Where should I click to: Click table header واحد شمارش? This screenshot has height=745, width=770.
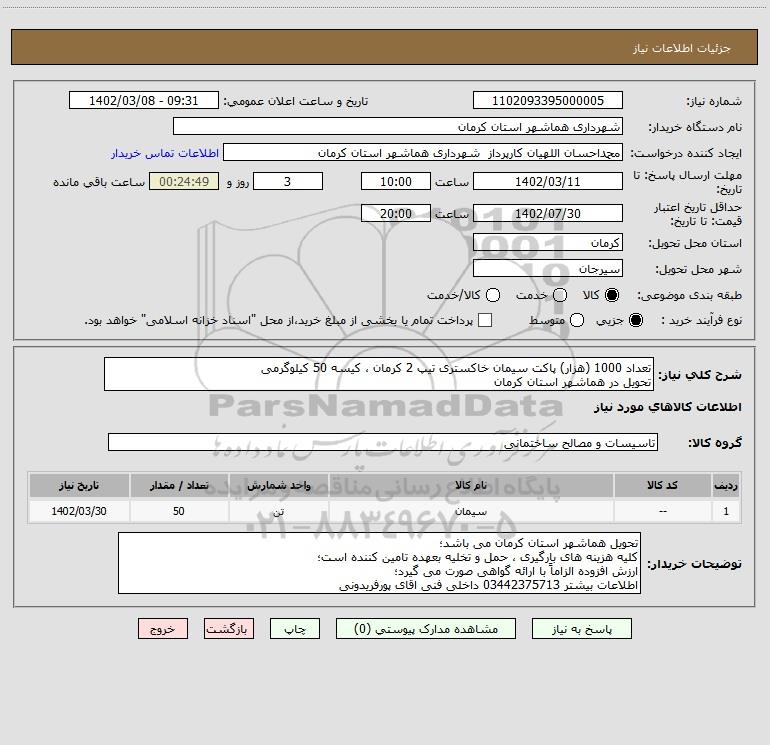pyautogui.click(x=278, y=486)
